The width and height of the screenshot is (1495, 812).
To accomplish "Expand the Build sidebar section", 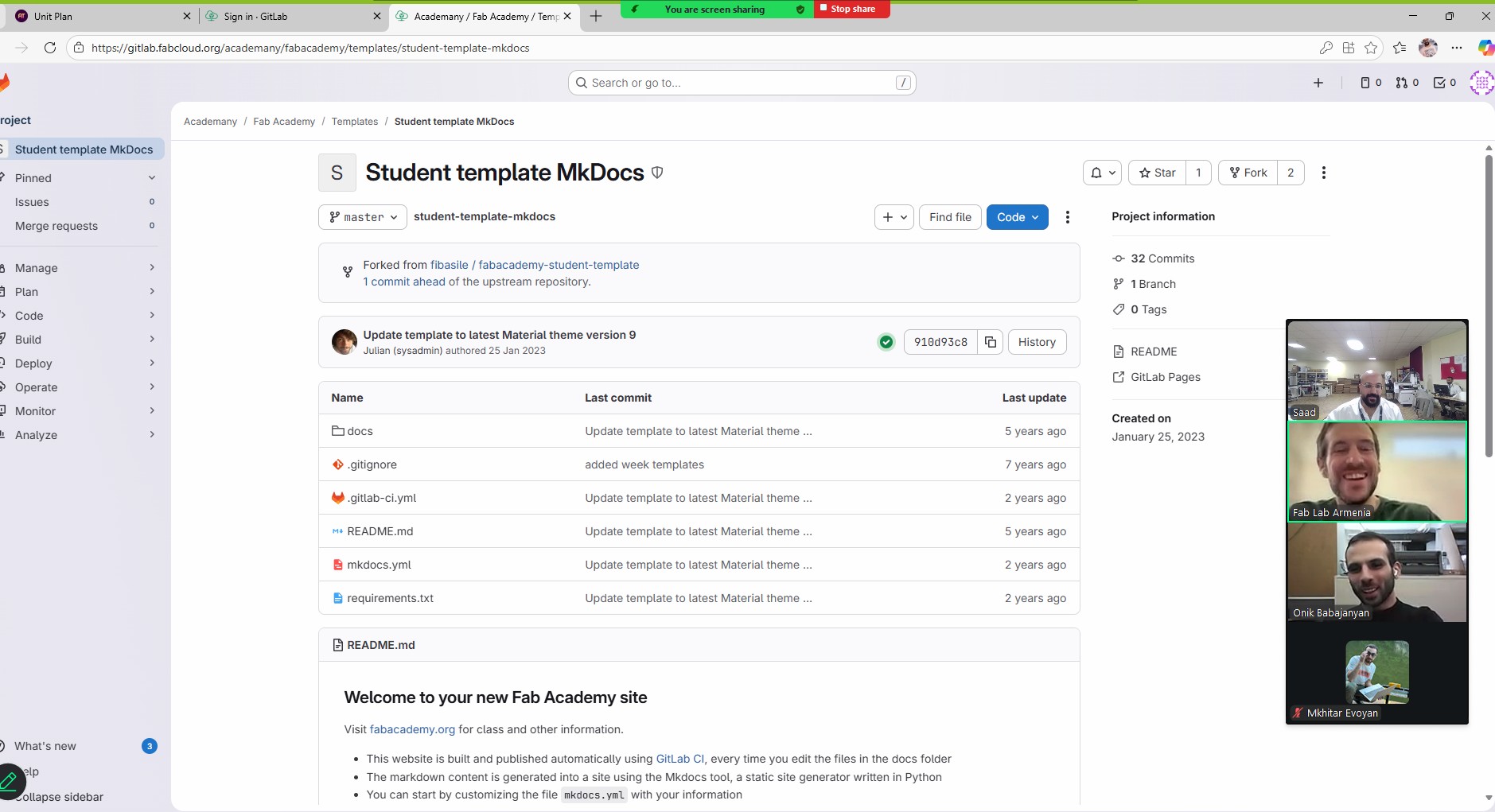I will [x=80, y=340].
